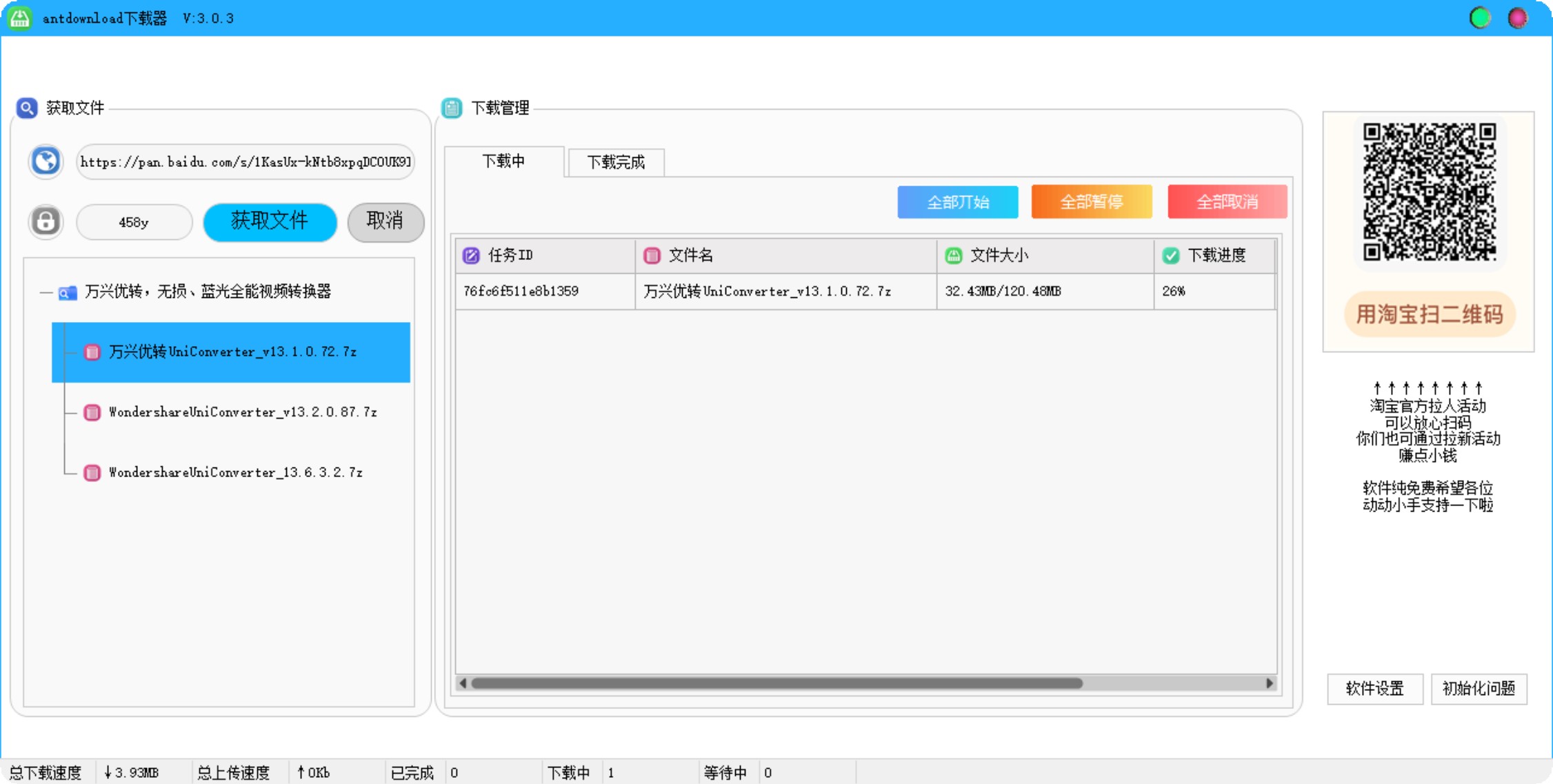Click the 3.93MB download speed value

click(131, 772)
